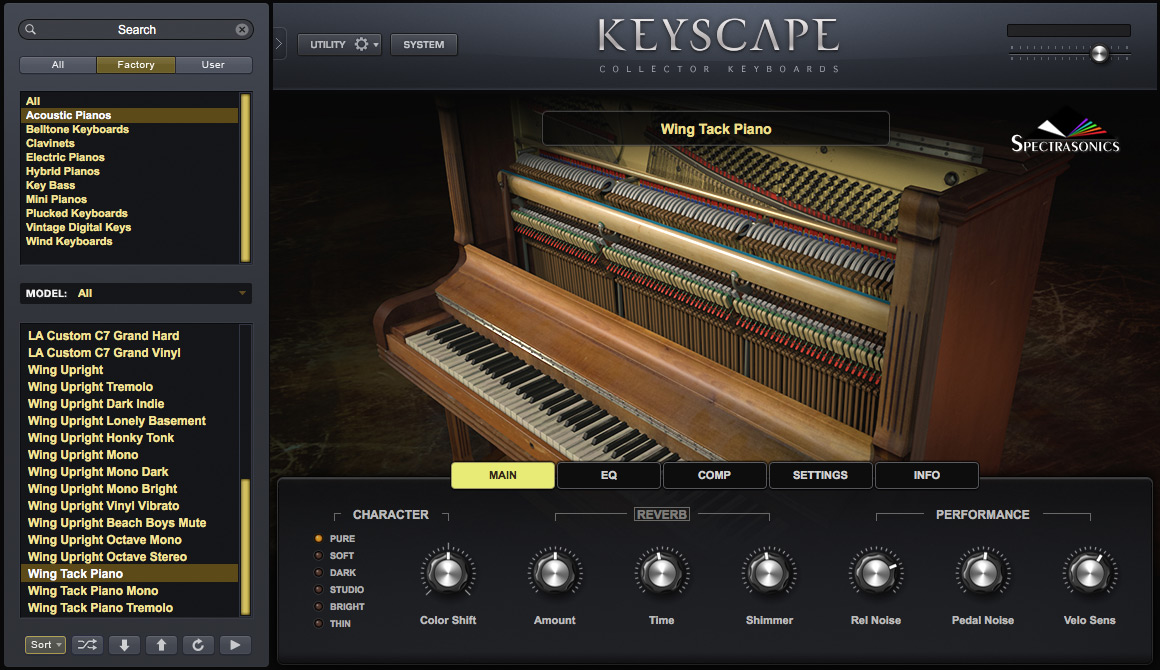Load the Wing Upright Honky Tonk patch
1160x670 pixels.
tap(129, 437)
